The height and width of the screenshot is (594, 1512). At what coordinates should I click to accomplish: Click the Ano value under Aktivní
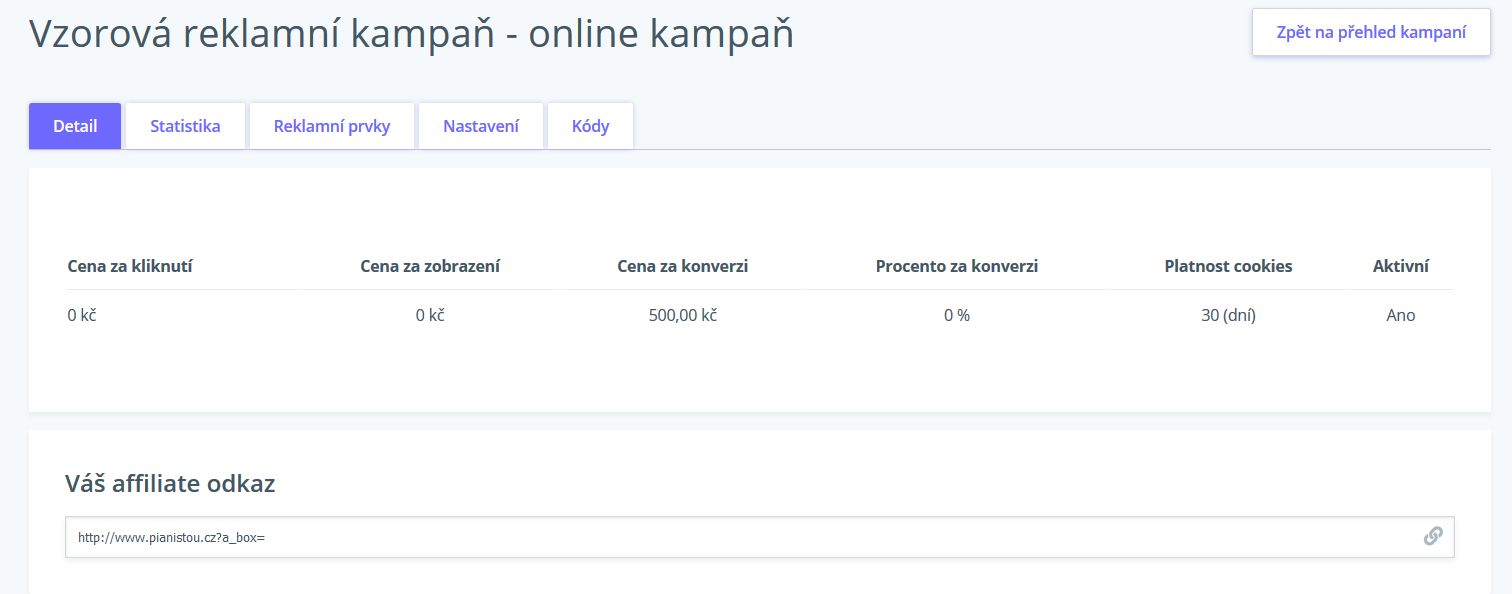pyautogui.click(x=1400, y=315)
